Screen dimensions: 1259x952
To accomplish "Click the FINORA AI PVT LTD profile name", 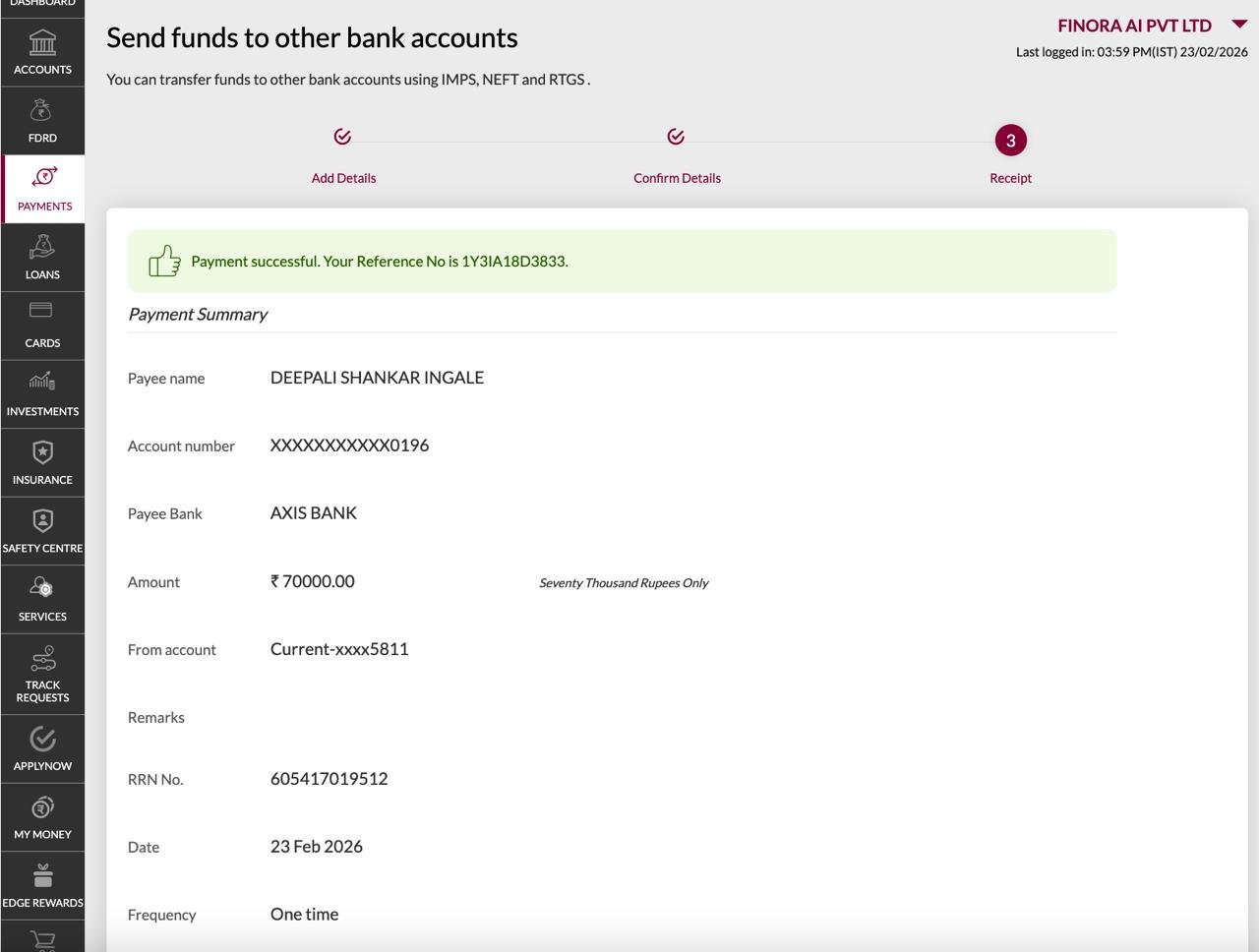I will pyautogui.click(x=1134, y=26).
